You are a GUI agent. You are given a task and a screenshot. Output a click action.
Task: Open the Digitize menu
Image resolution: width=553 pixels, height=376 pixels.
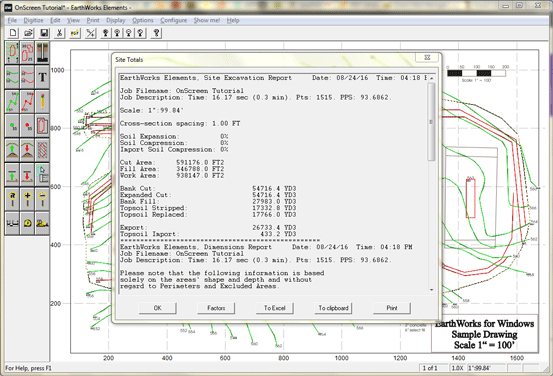(33, 20)
